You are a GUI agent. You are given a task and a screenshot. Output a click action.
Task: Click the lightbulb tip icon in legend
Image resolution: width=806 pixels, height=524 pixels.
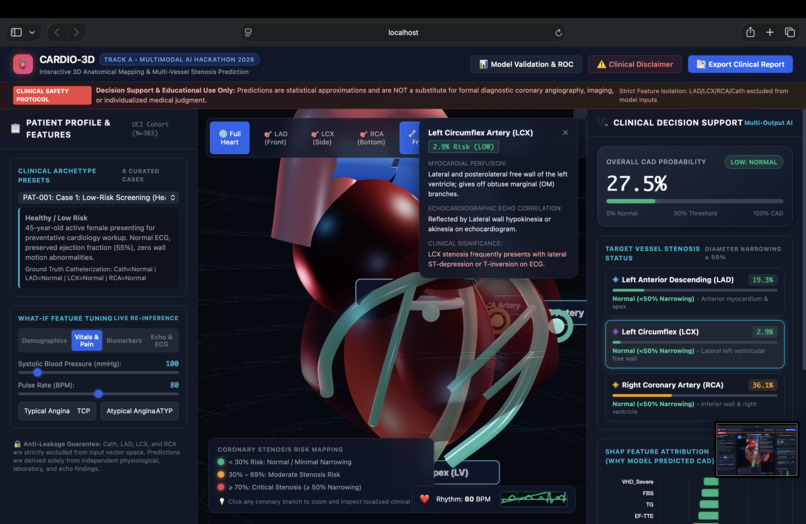[222, 501]
